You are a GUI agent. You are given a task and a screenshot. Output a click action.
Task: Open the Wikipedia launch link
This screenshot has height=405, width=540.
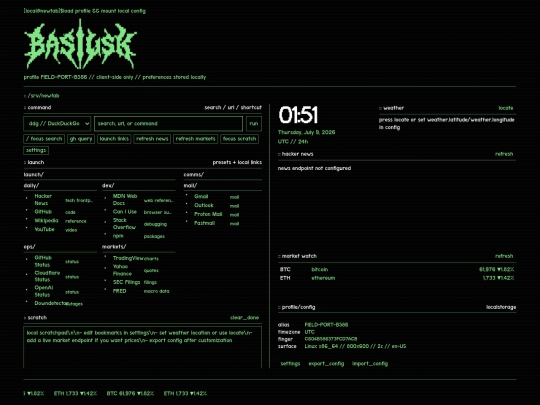point(46,220)
